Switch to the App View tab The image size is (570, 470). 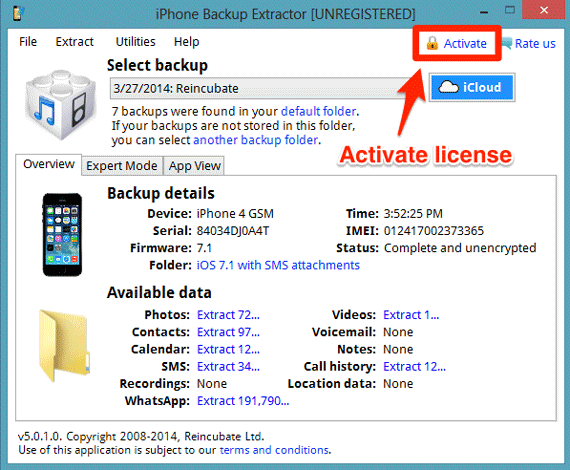(194, 166)
